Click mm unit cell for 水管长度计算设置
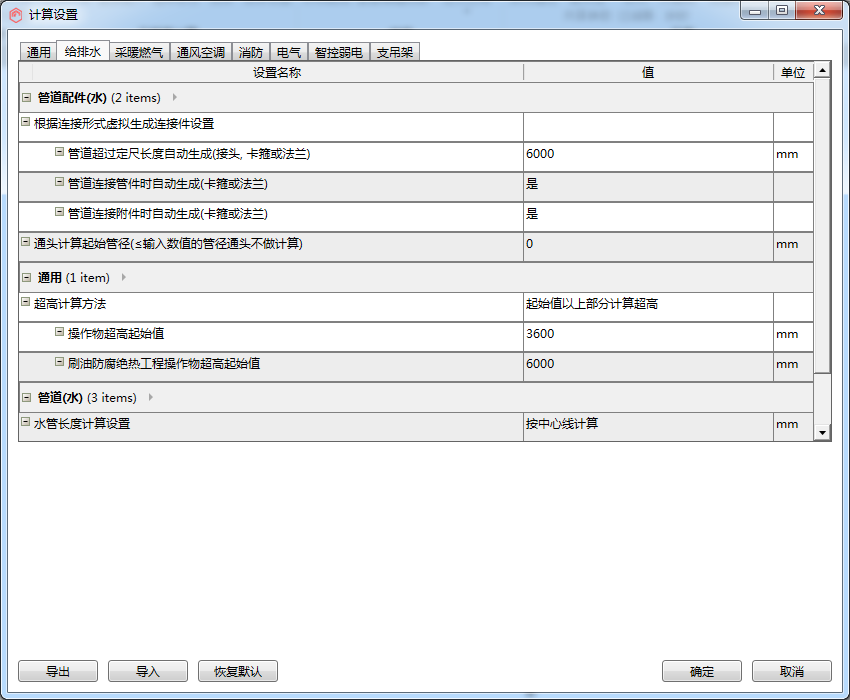The width and height of the screenshot is (850, 700). [793, 427]
